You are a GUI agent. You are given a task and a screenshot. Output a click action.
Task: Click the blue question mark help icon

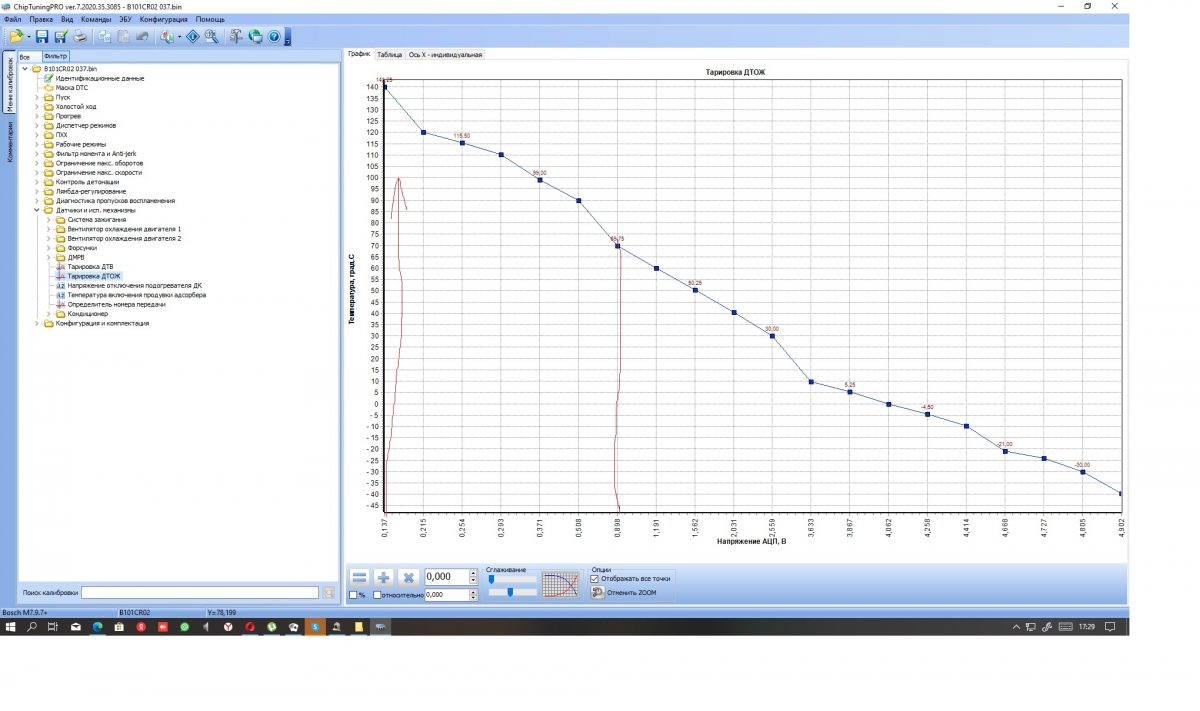click(x=273, y=37)
